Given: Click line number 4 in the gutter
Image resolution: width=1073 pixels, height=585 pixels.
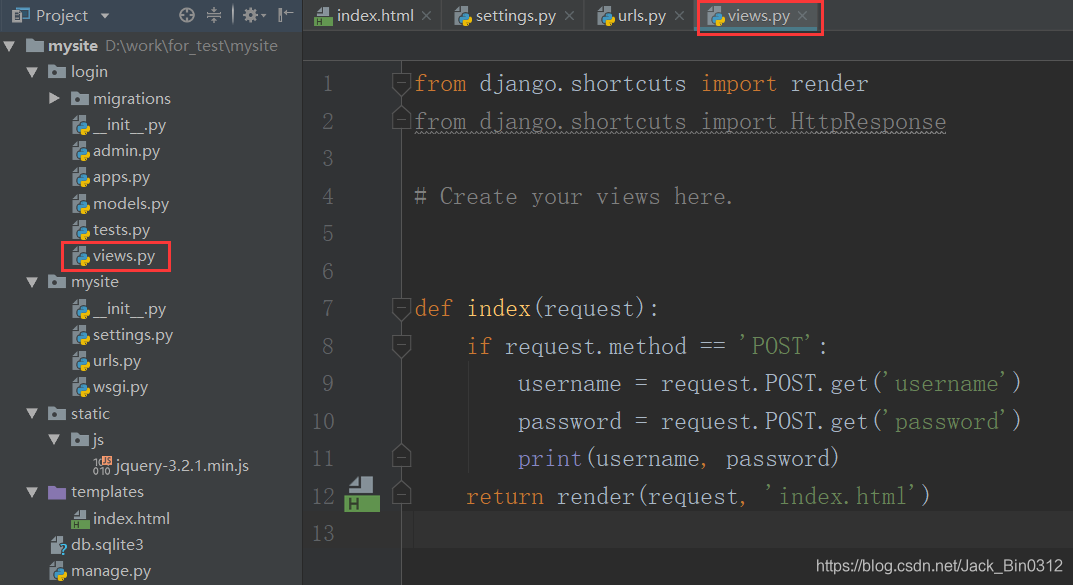Looking at the screenshot, I should click(x=328, y=197).
